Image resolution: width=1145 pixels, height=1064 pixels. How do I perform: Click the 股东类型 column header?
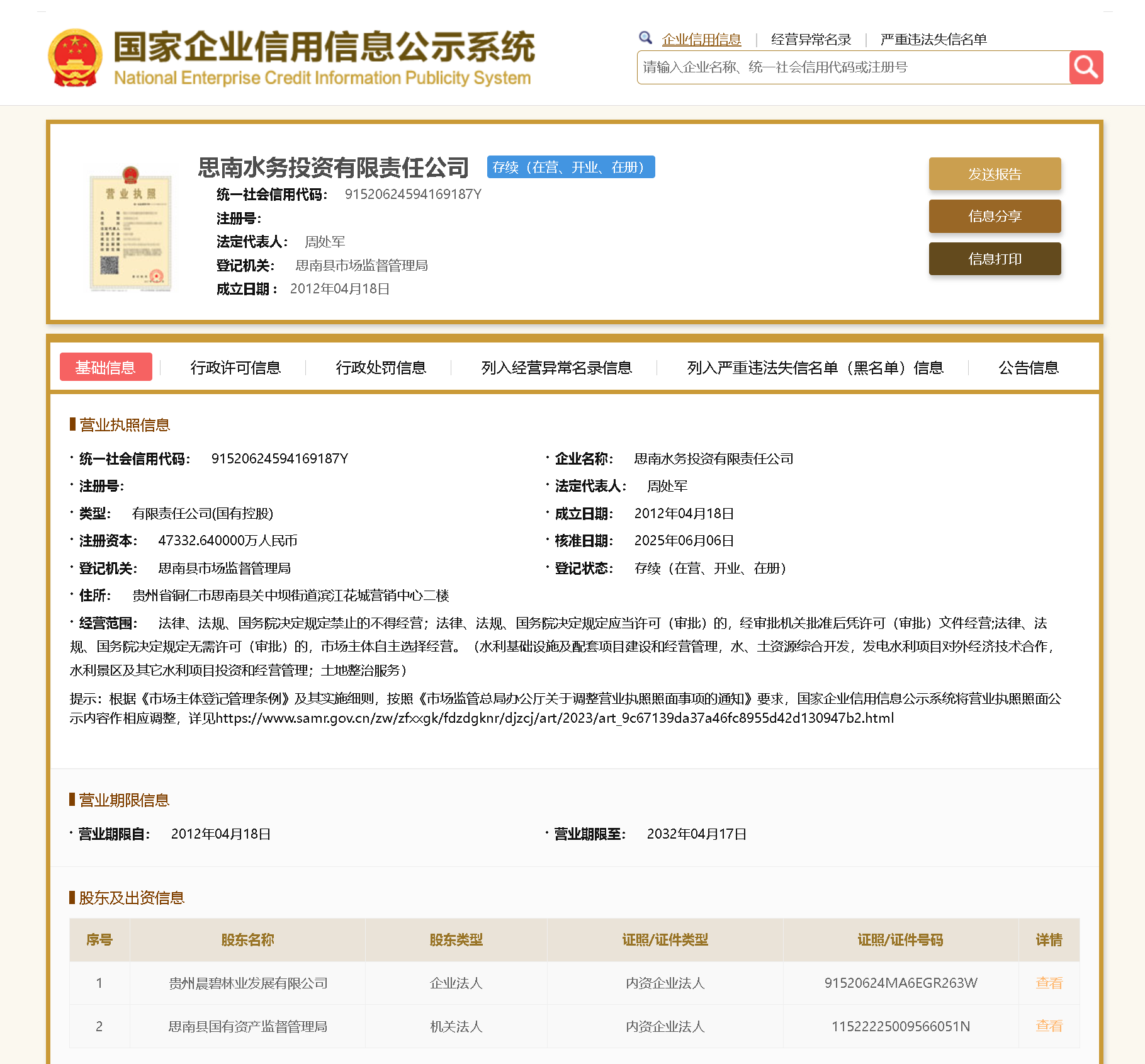click(456, 940)
